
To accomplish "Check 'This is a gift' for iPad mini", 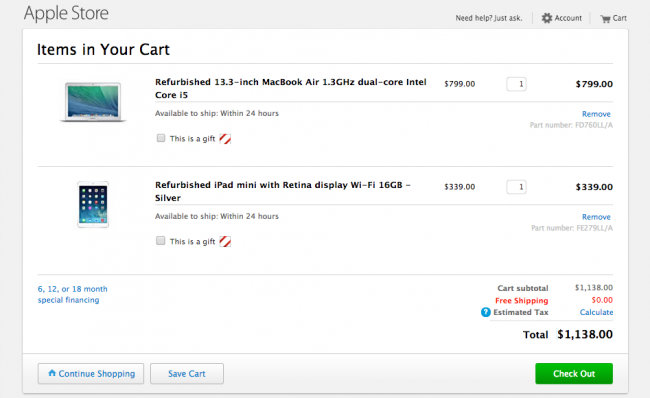I will [161, 241].
